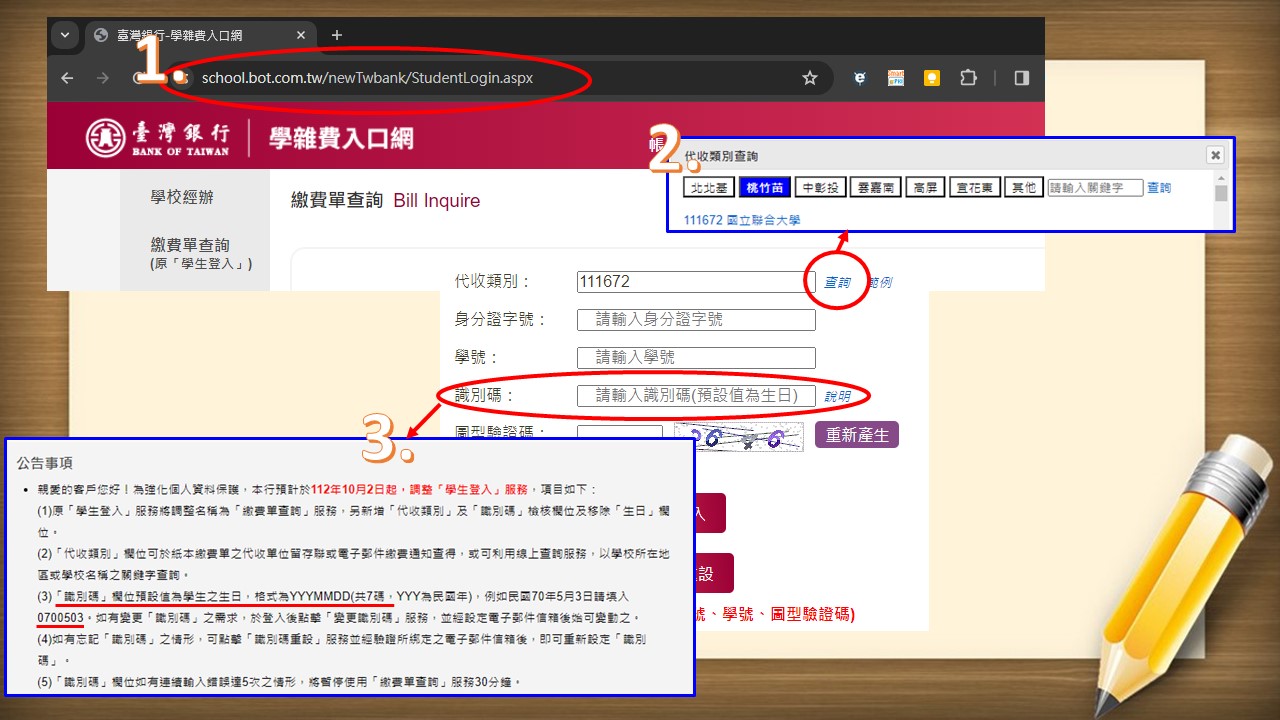Bookmark this page with the star icon

[x=810, y=78]
